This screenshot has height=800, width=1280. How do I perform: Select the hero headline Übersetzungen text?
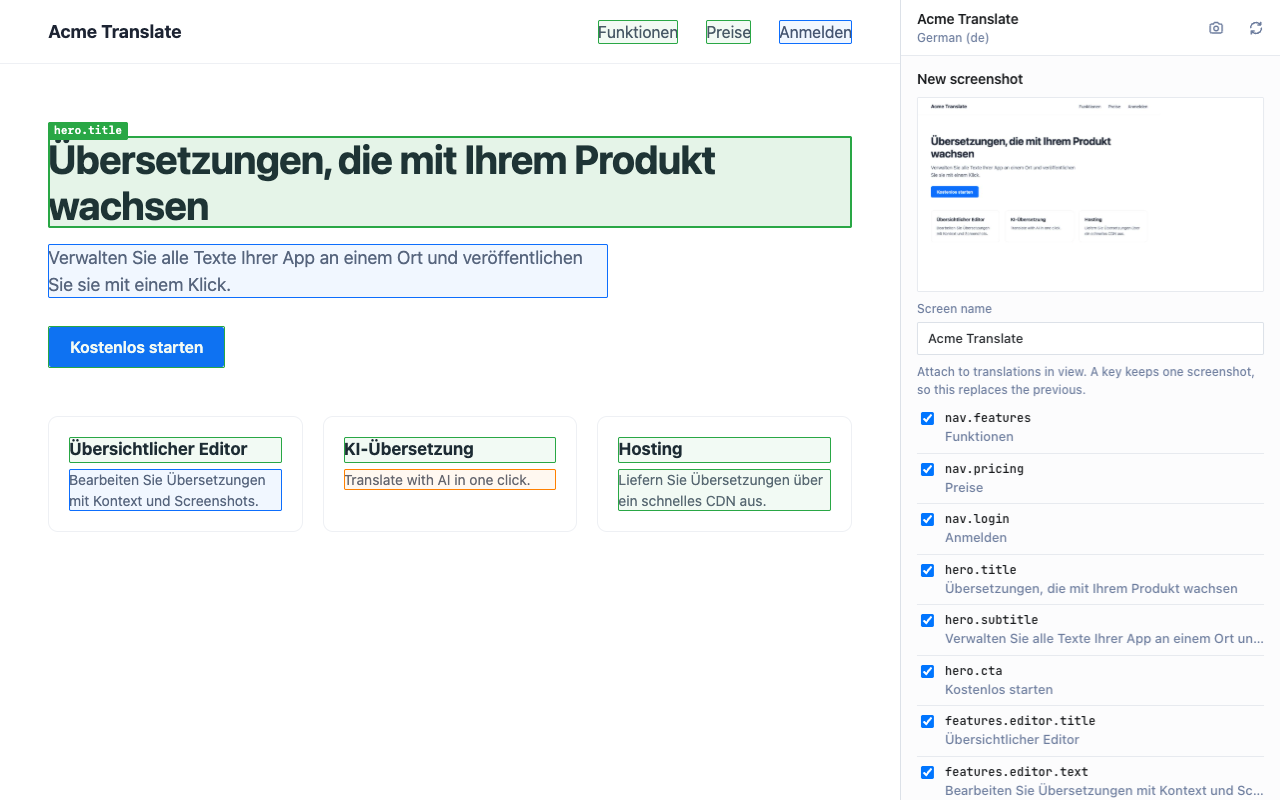[450, 182]
